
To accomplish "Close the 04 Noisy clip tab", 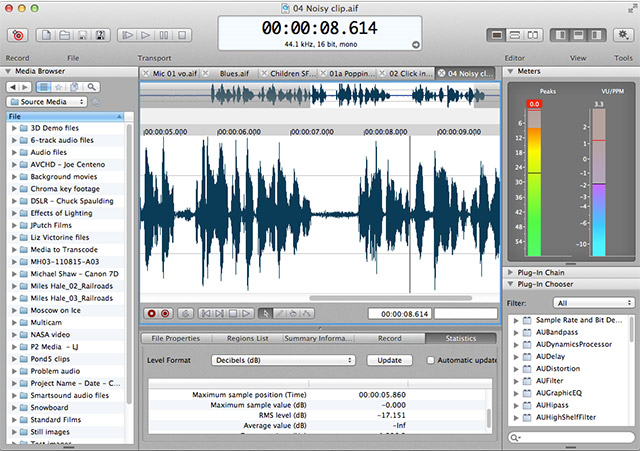I will 441,73.
